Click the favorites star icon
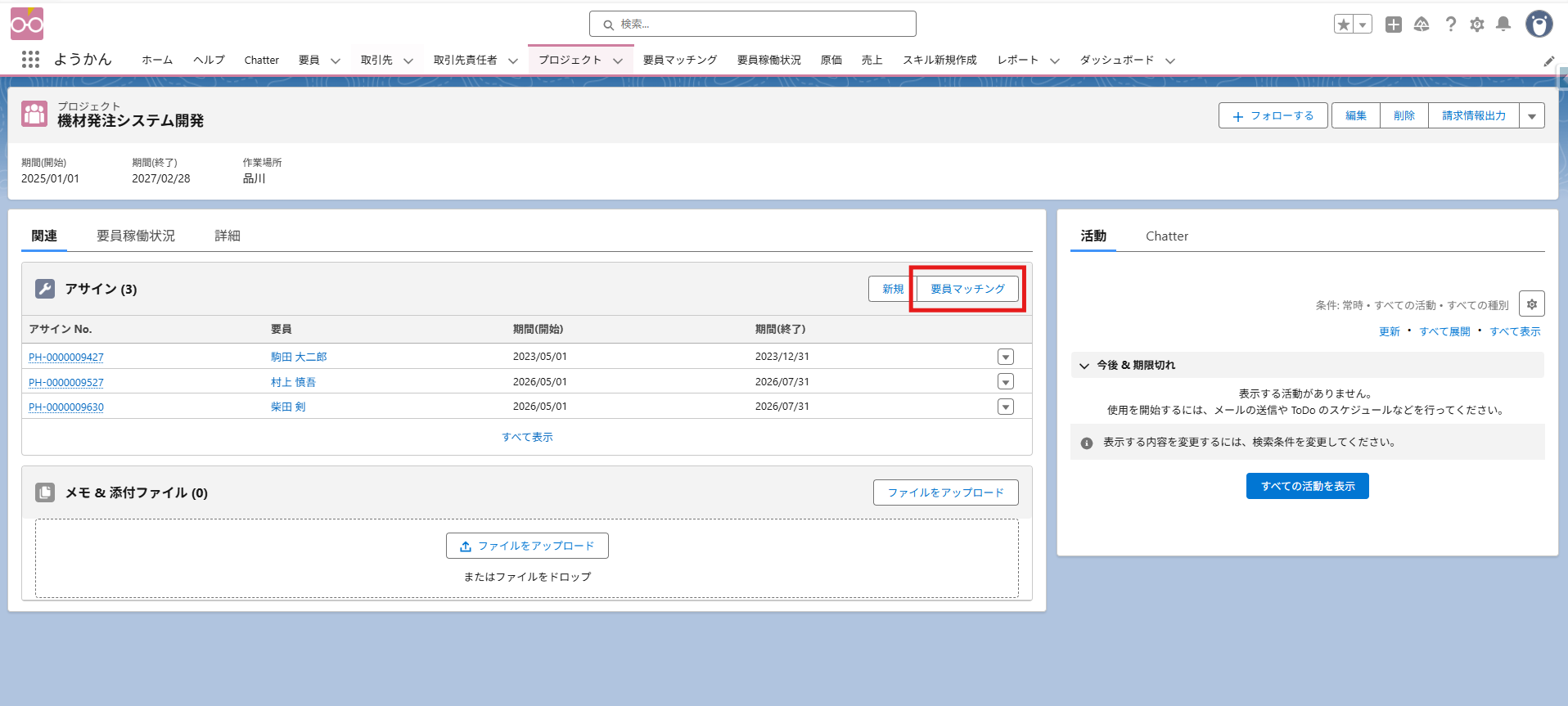The width and height of the screenshot is (1568, 706). coord(1344,25)
